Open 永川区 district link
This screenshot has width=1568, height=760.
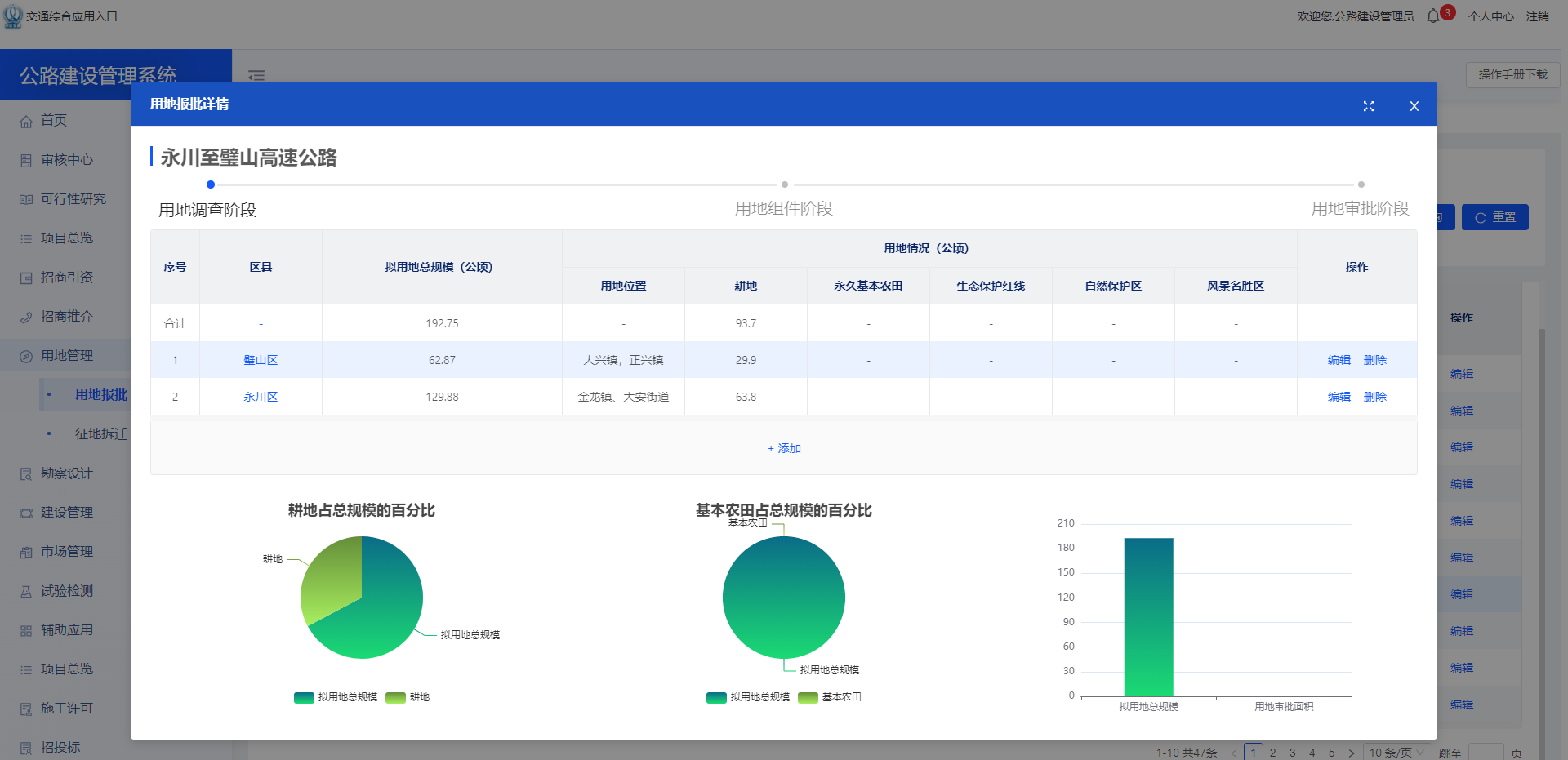tap(261, 397)
